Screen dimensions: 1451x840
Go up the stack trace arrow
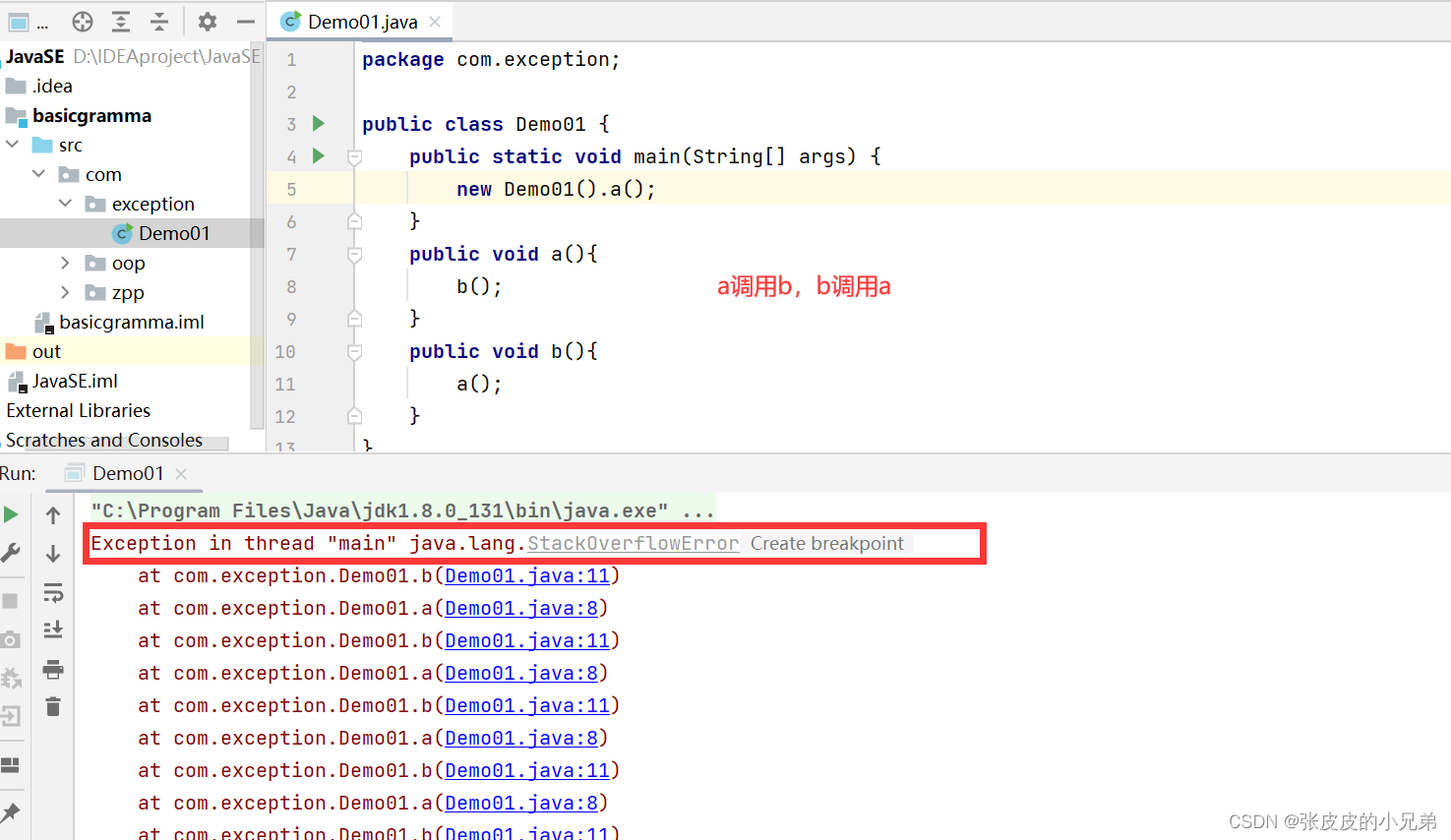53,514
